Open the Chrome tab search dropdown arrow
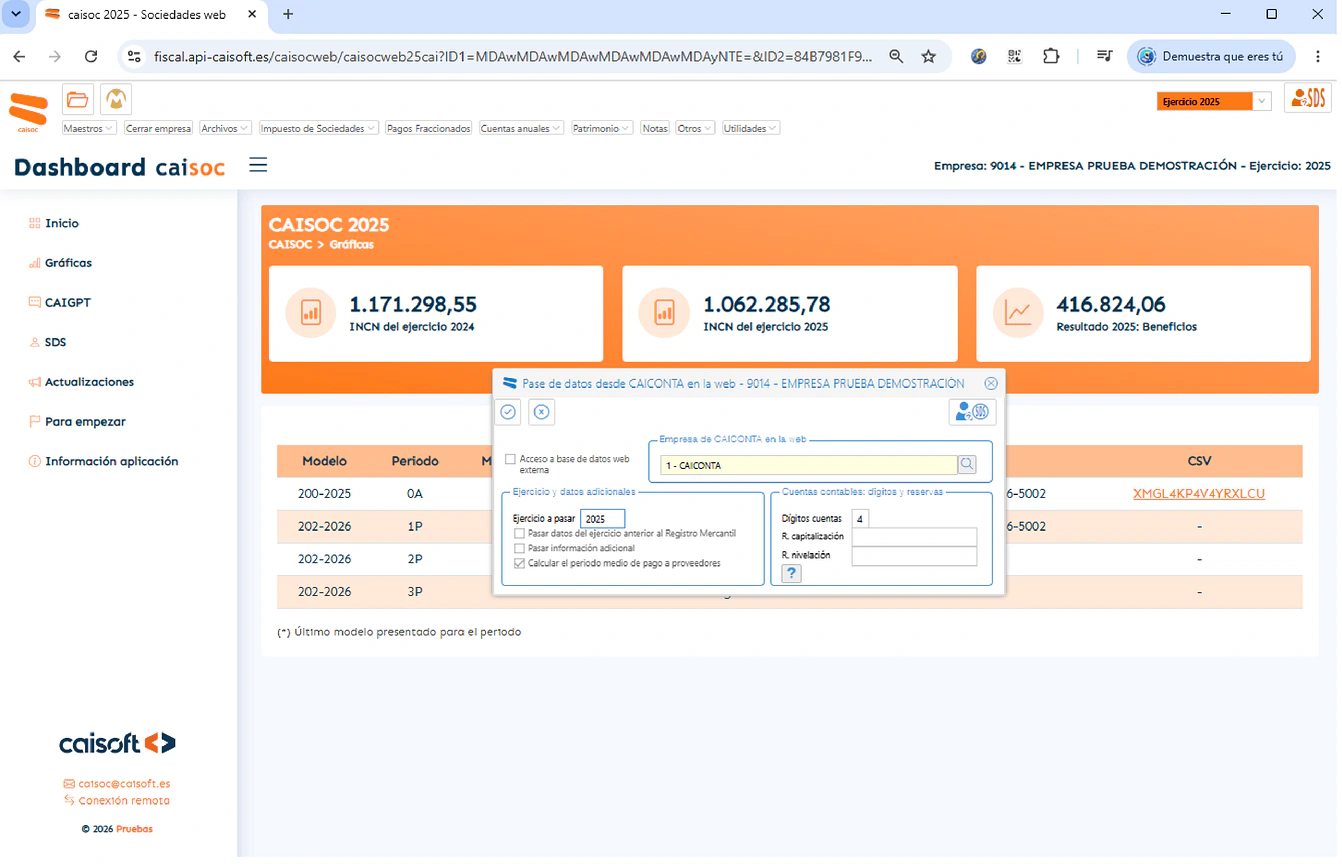The width and height of the screenshot is (1342, 864). 16,14
